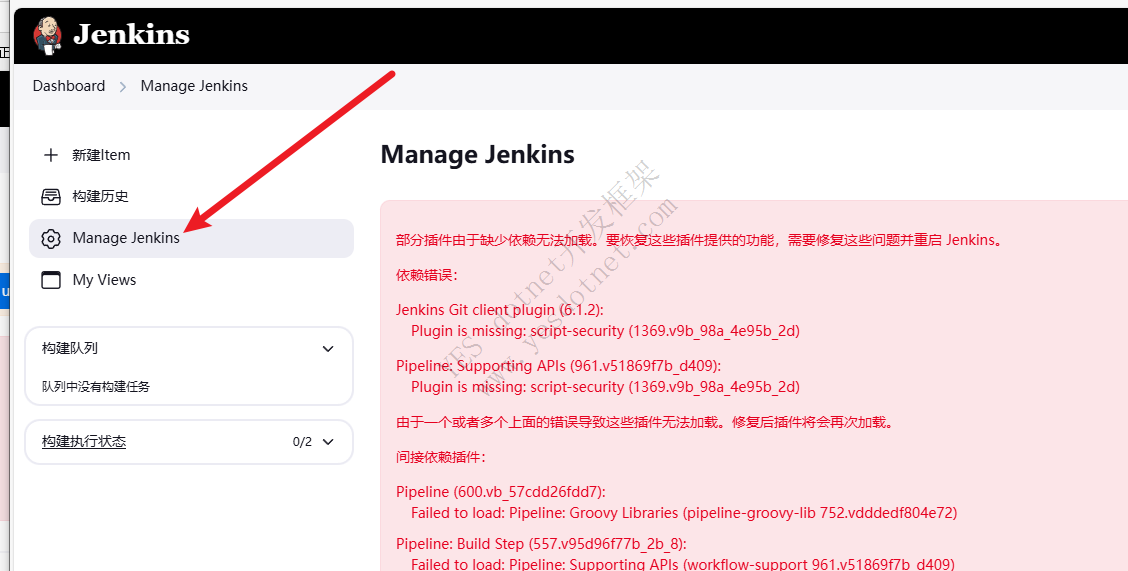
Task: Click Manage Jenkins breadcrumb
Action: tap(194, 86)
